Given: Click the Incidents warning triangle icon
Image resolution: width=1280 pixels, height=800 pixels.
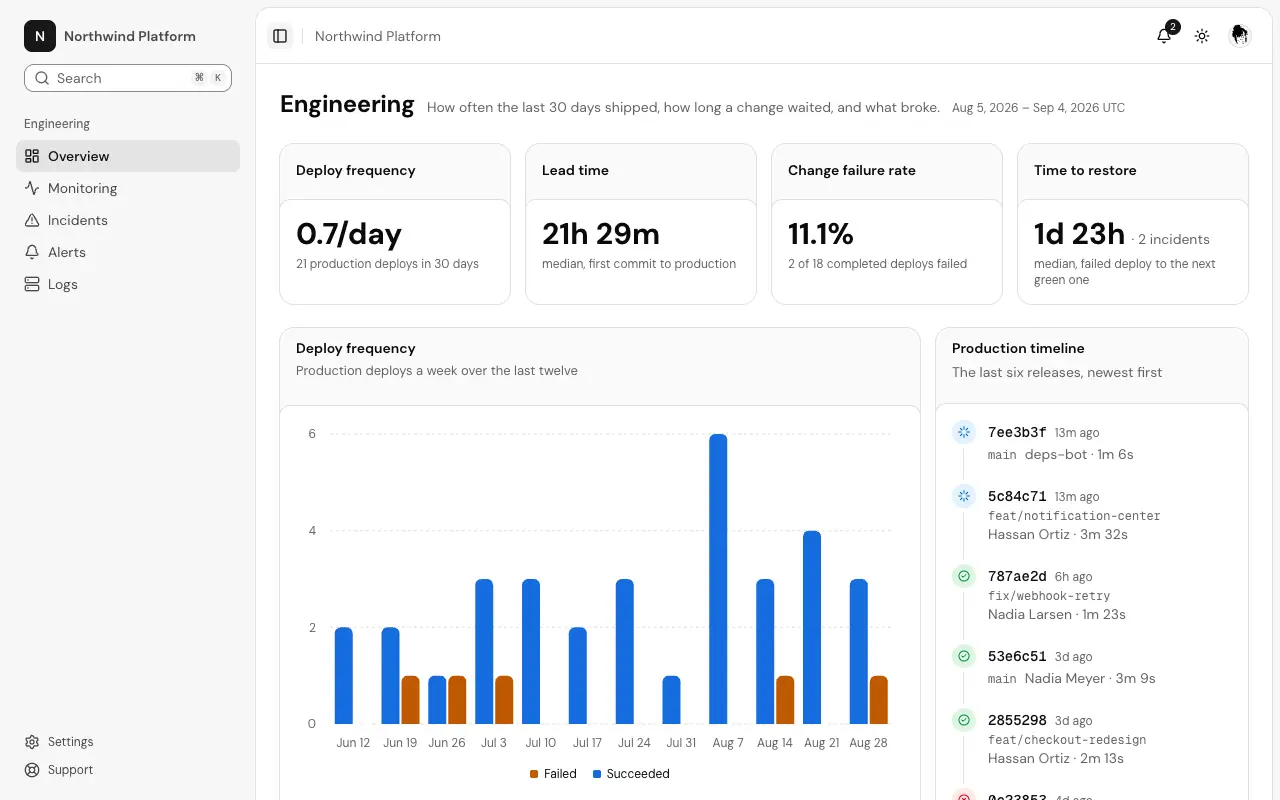Looking at the screenshot, I should (x=32, y=220).
